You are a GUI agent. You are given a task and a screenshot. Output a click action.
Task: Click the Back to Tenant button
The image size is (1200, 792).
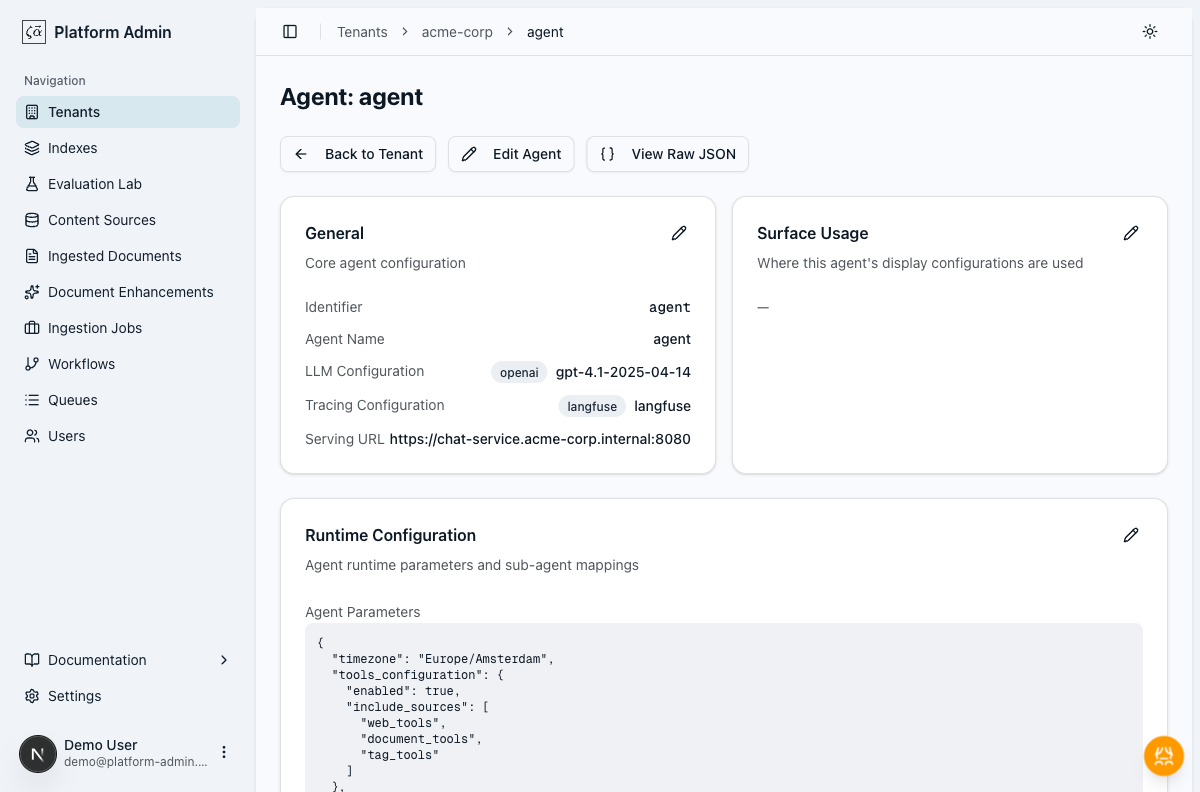tap(358, 154)
